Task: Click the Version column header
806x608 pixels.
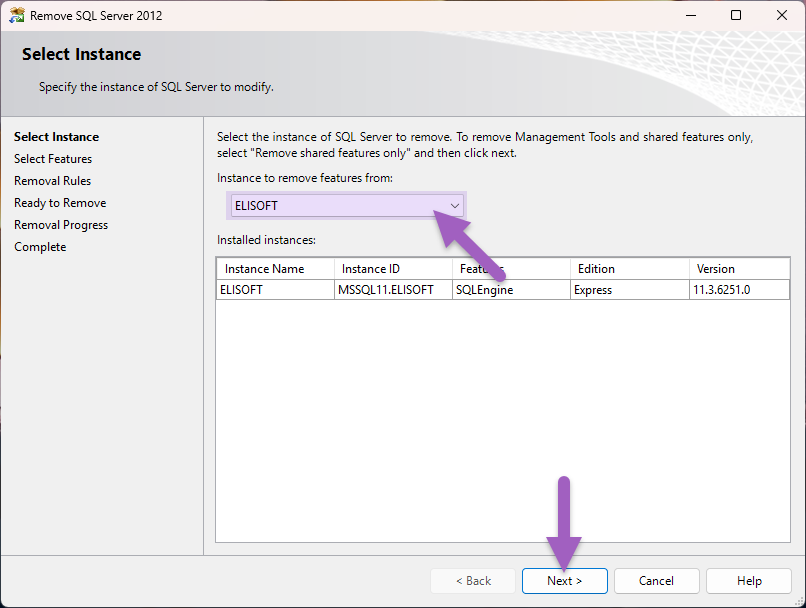Action: click(739, 269)
